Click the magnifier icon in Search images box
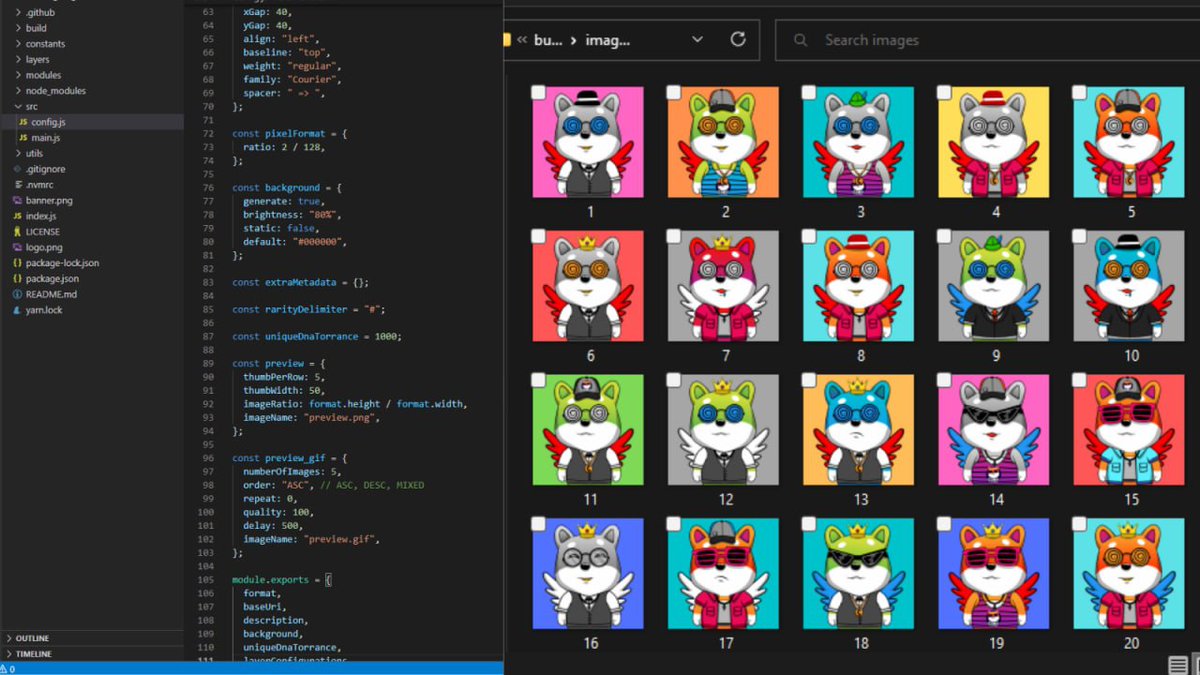1200x675 pixels. tap(801, 41)
